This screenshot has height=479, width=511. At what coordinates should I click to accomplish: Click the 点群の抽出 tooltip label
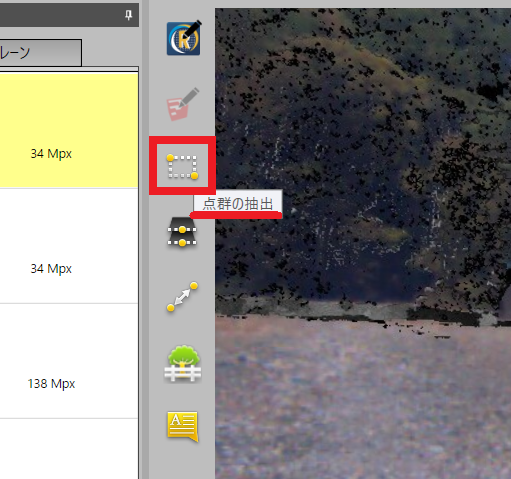coord(238,204)
